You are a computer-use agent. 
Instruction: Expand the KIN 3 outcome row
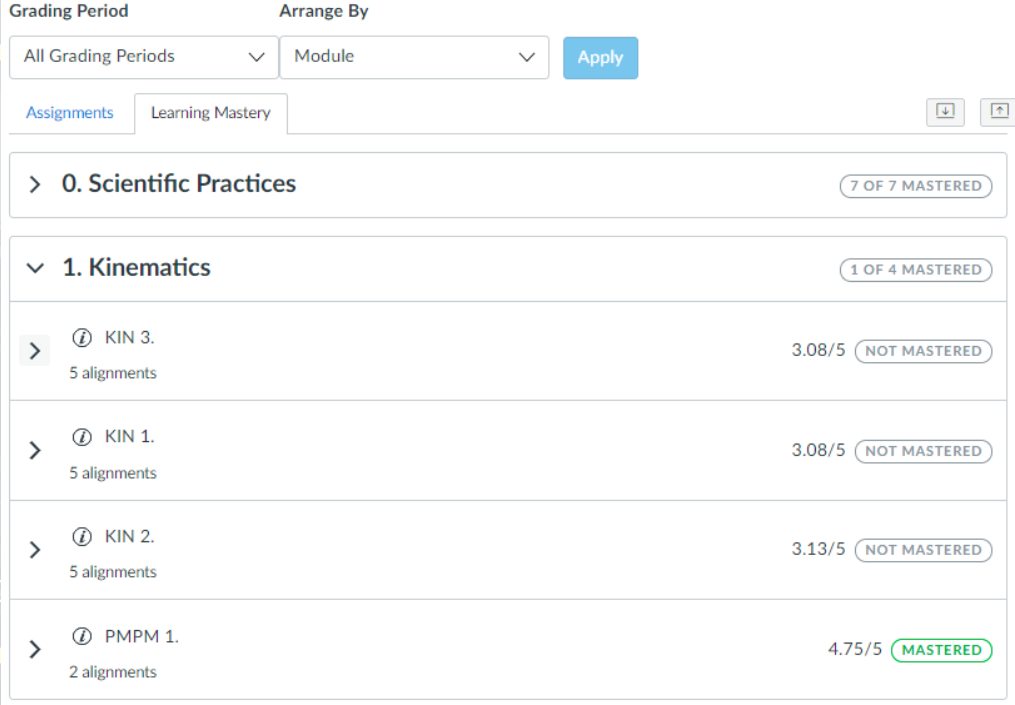tap(35, 351)
